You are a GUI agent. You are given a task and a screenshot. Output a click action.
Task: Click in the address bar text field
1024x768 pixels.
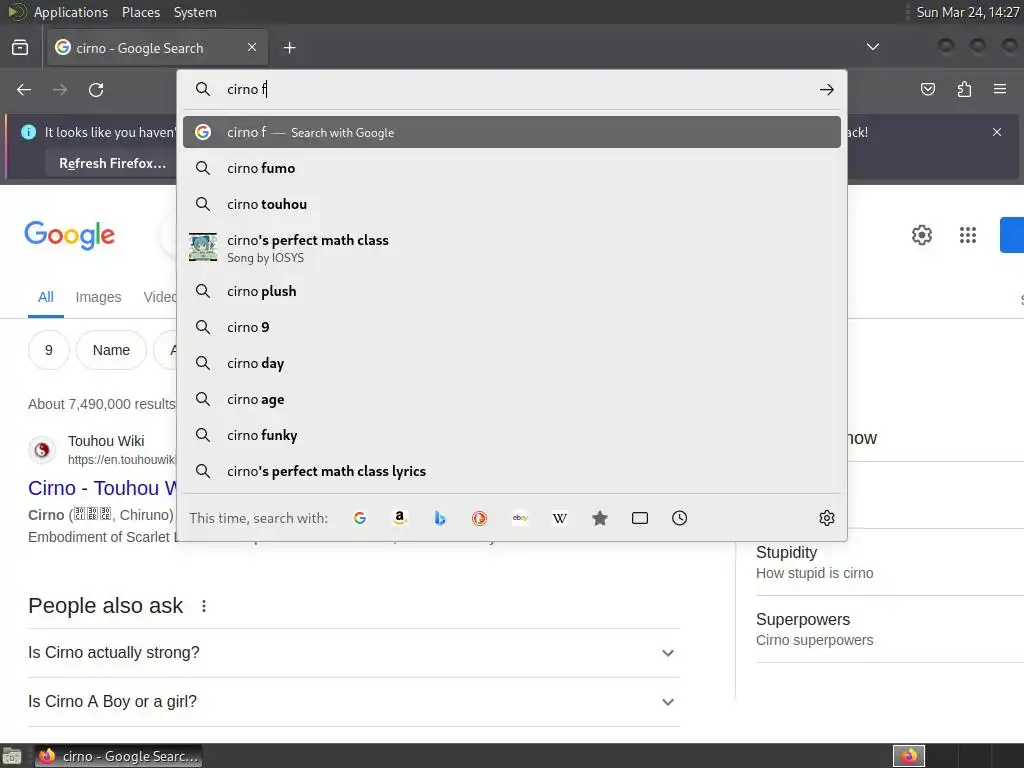(516, 89)
